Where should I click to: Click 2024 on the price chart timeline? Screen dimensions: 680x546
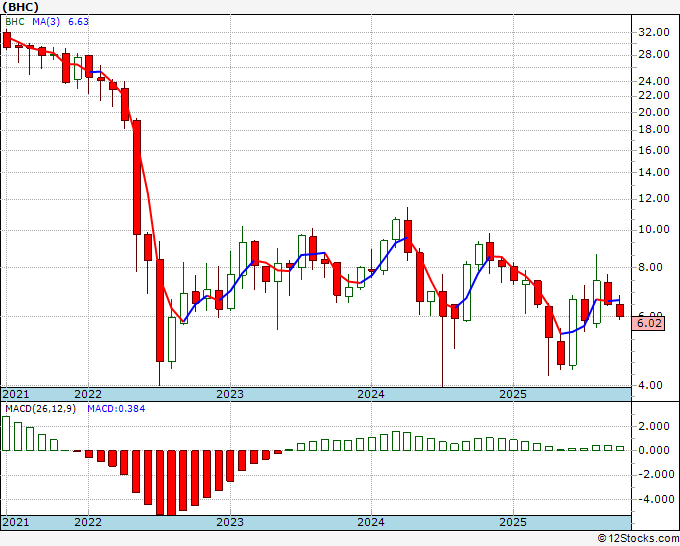click(x=371, y=394)
